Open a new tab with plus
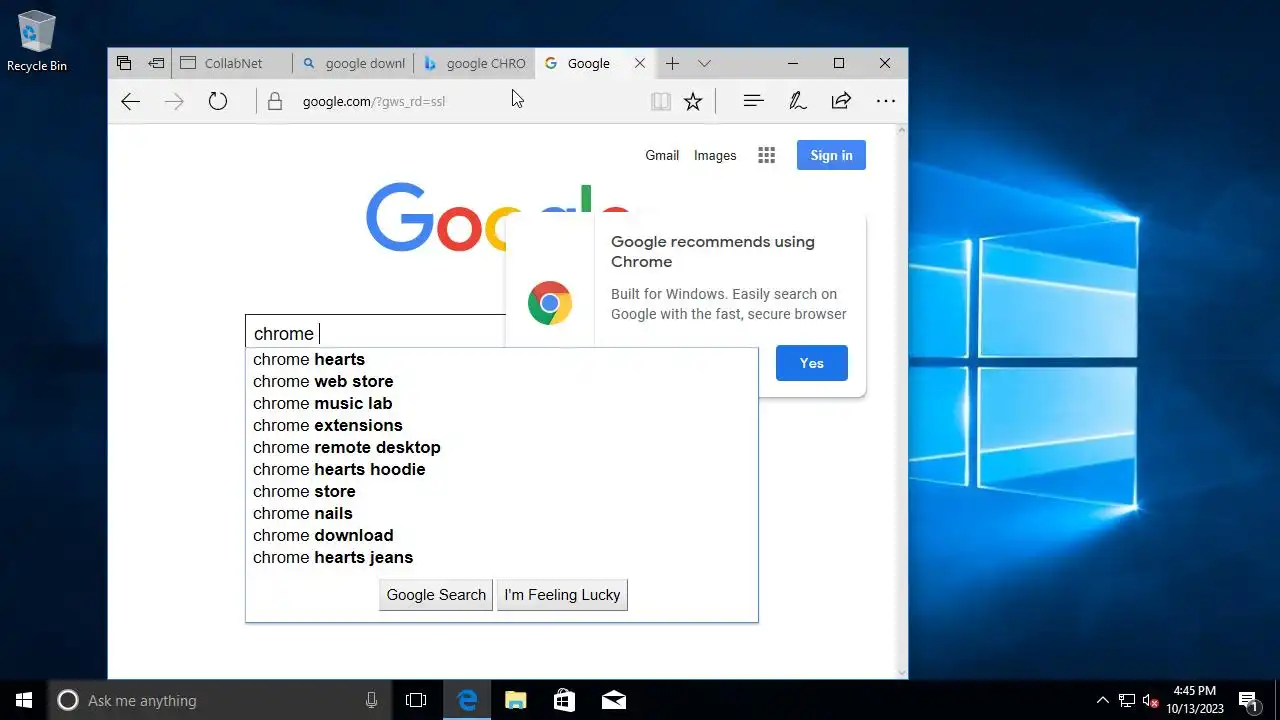Image resolution: width=1280 pixels, height=720 pixels. [673, 63]
